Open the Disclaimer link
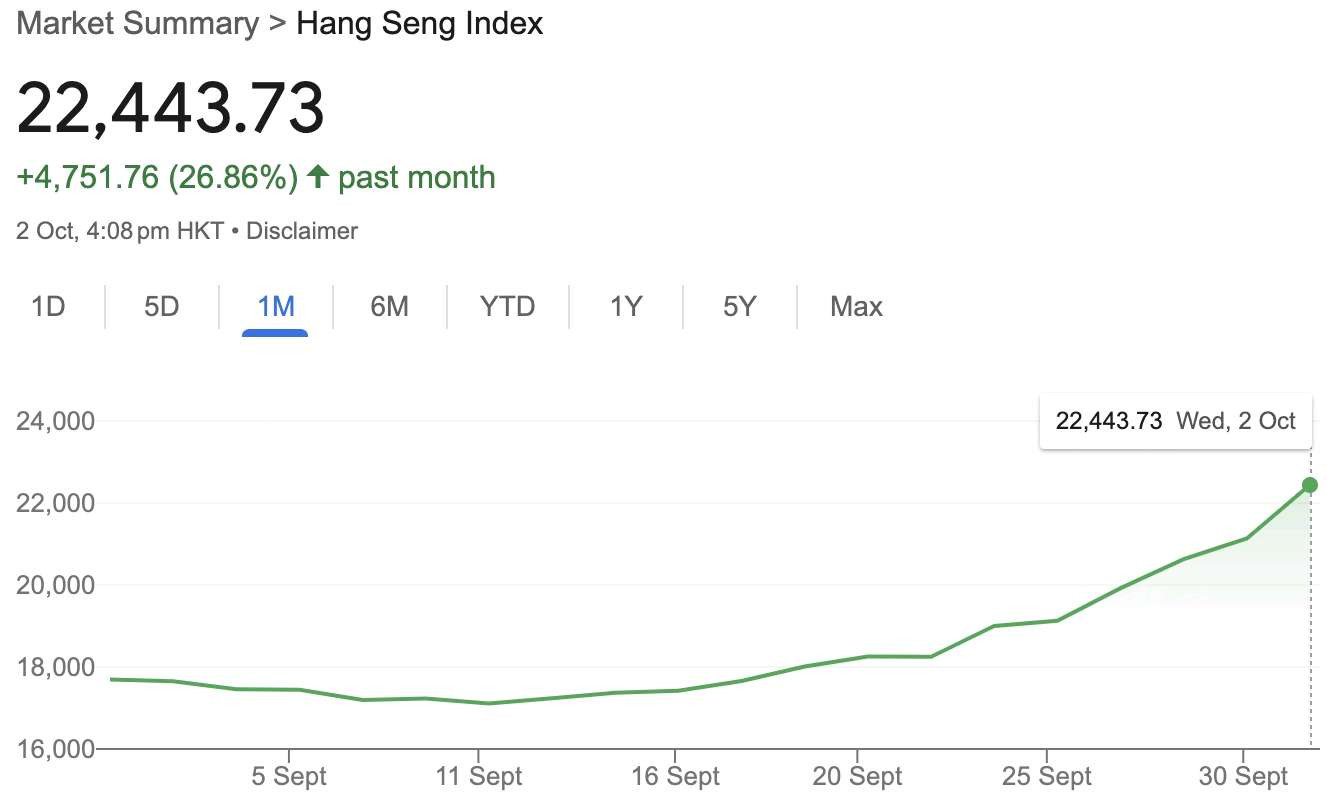Image resolution: width=1327 pixels, height=811 pixels. tap(302, 231)
